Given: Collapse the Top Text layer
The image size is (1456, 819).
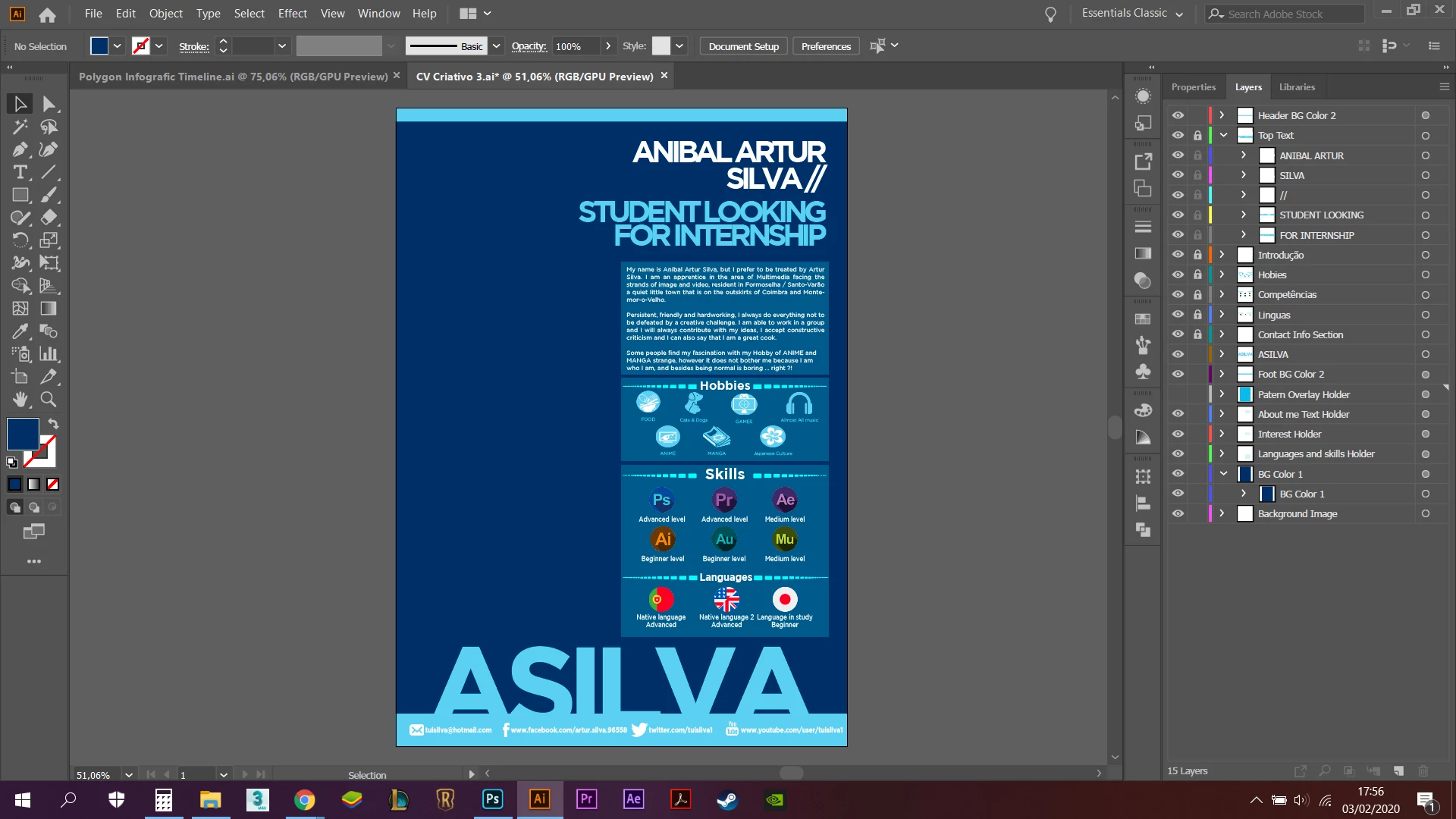Looking at the screenshot, I should click(x=1223, y=135).
